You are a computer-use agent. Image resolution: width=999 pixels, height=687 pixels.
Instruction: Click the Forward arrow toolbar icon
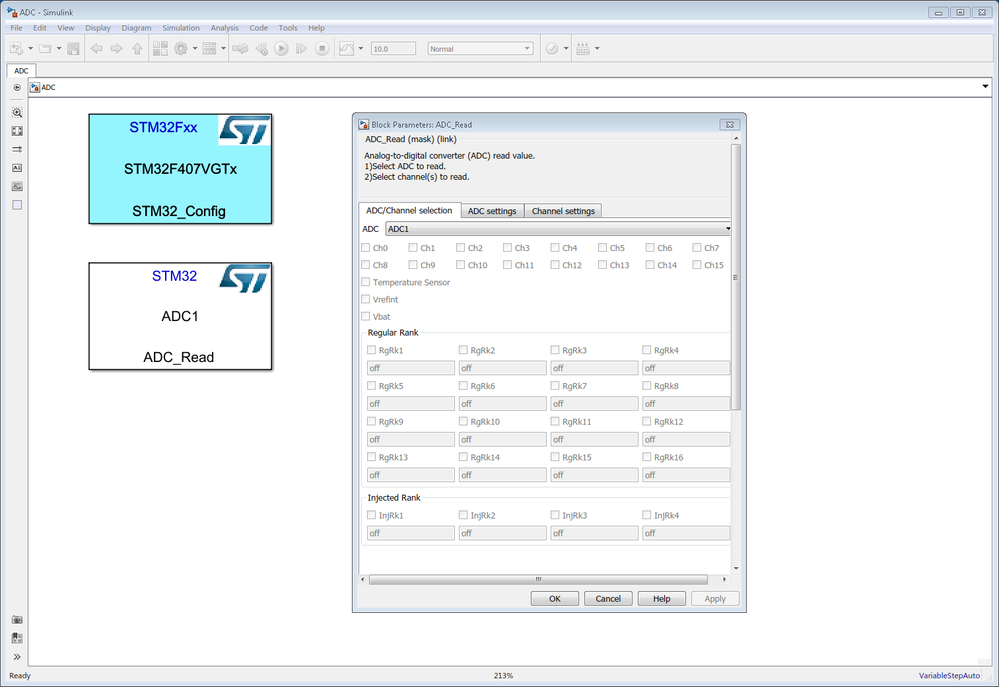(x=117, y=48)
